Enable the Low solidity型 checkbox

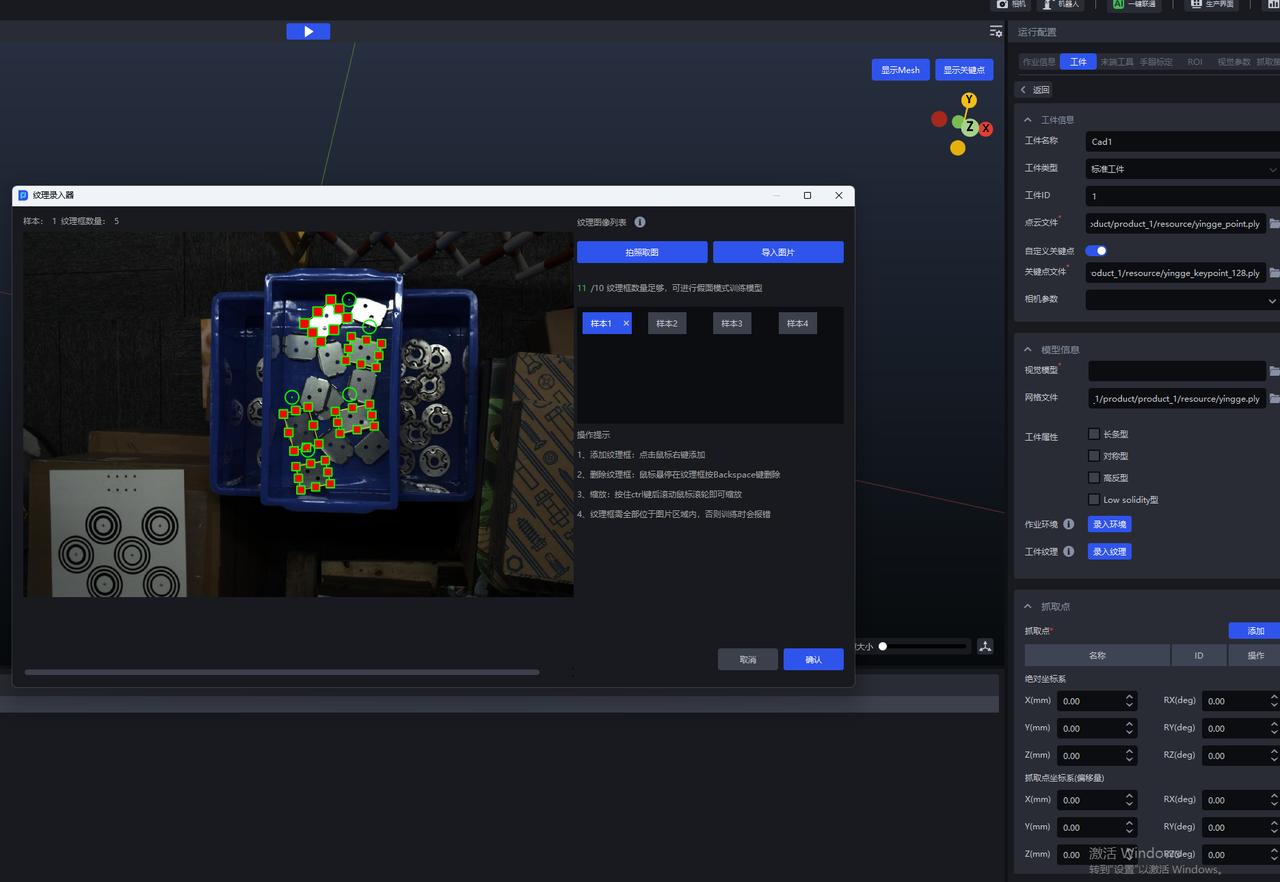pyautogui.click(x=1094, y=499)
